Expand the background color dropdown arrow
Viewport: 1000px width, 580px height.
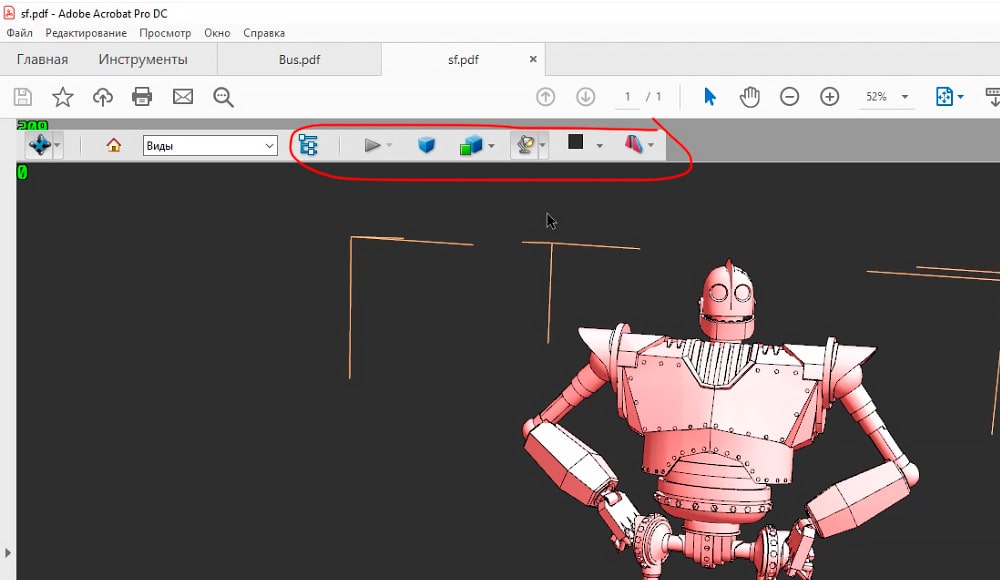pos(599,146)
